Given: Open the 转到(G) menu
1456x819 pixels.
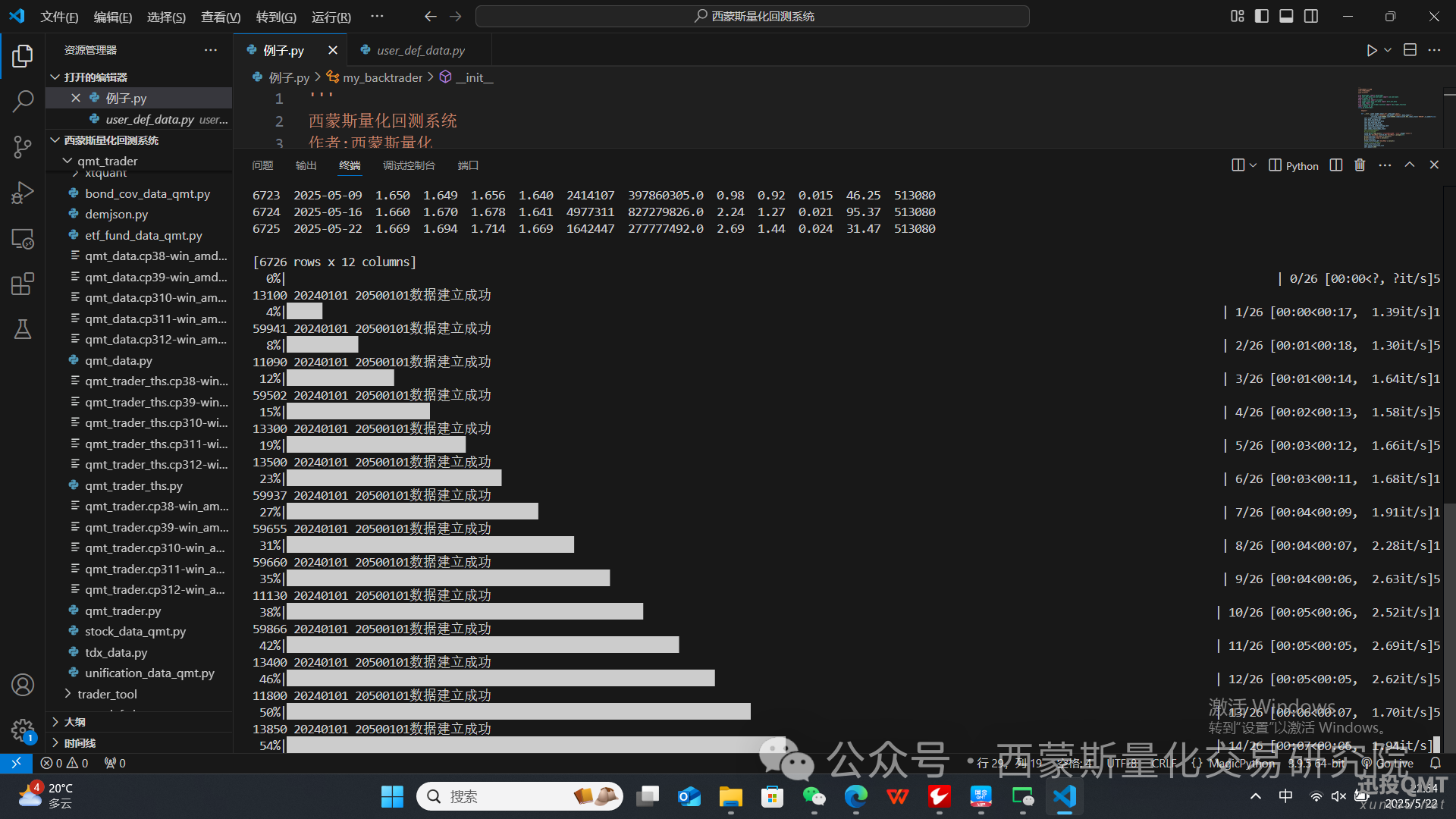Looking at the screenshot, I should [x=276, y=17].
